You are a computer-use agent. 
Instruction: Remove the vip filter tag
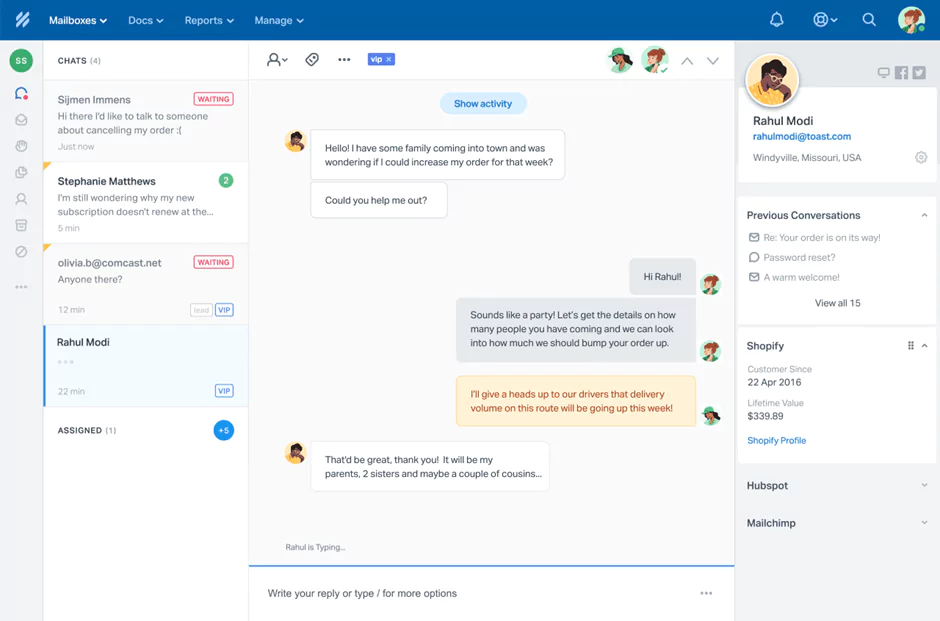pos(389,59)
